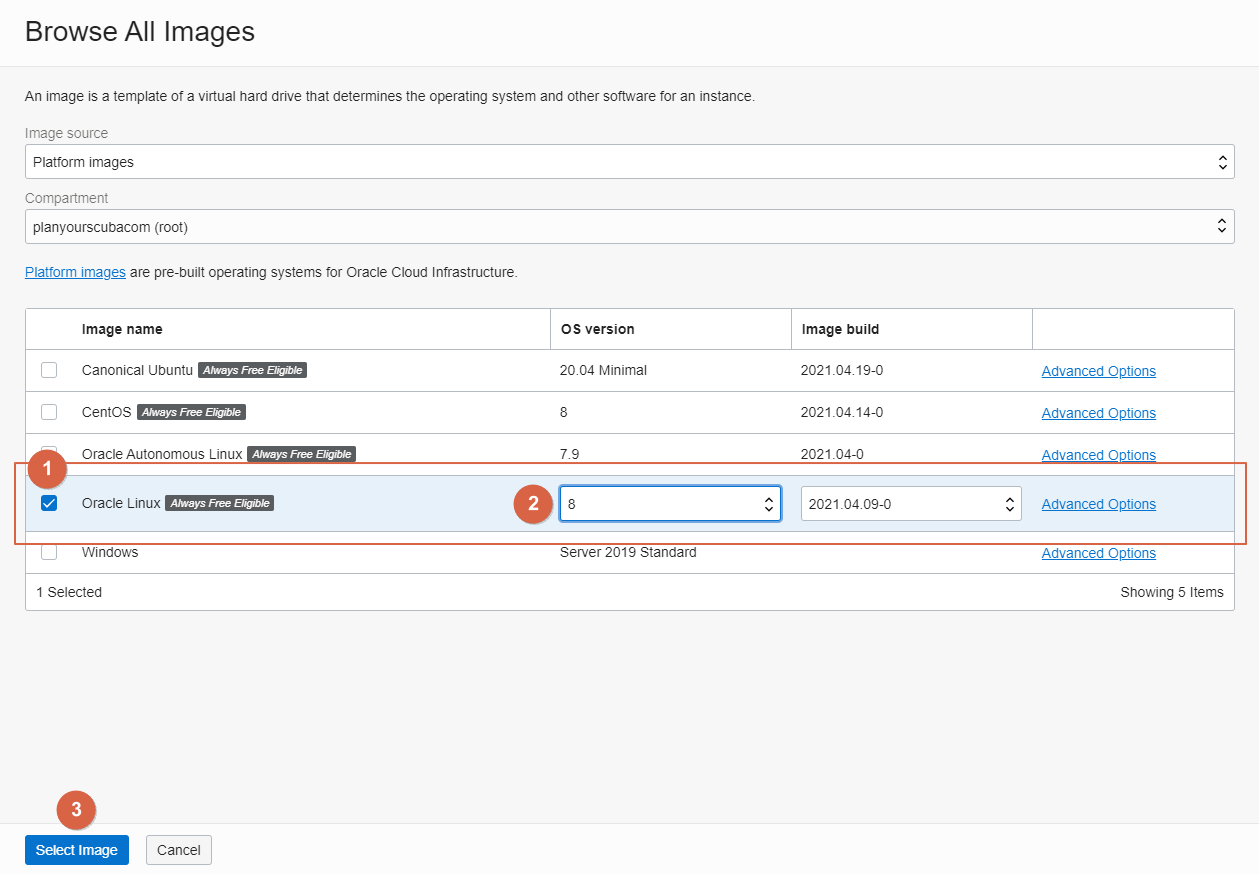
Task: Click the 20.04 Minimal OS version cell
Action: pos(603,370)
